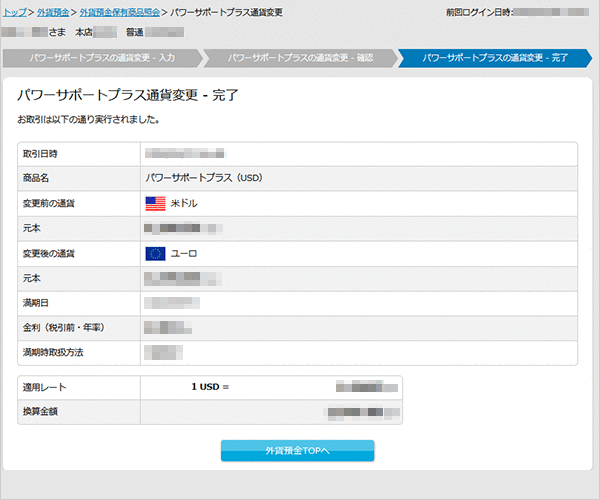The image size is (600, 500).
Task: Select the 通貨変更 - 確認 step tab
Action: click(300, 58)
